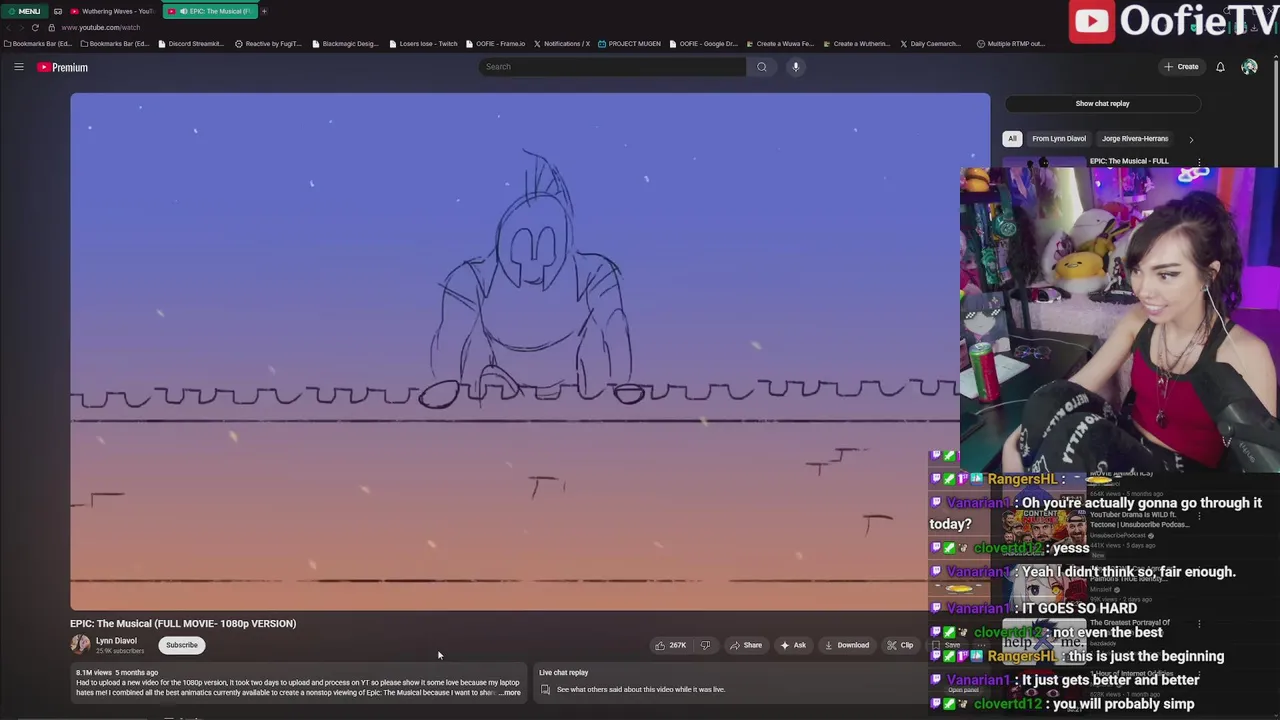
Task: Click the 8.1M views text
Action: 95,673
